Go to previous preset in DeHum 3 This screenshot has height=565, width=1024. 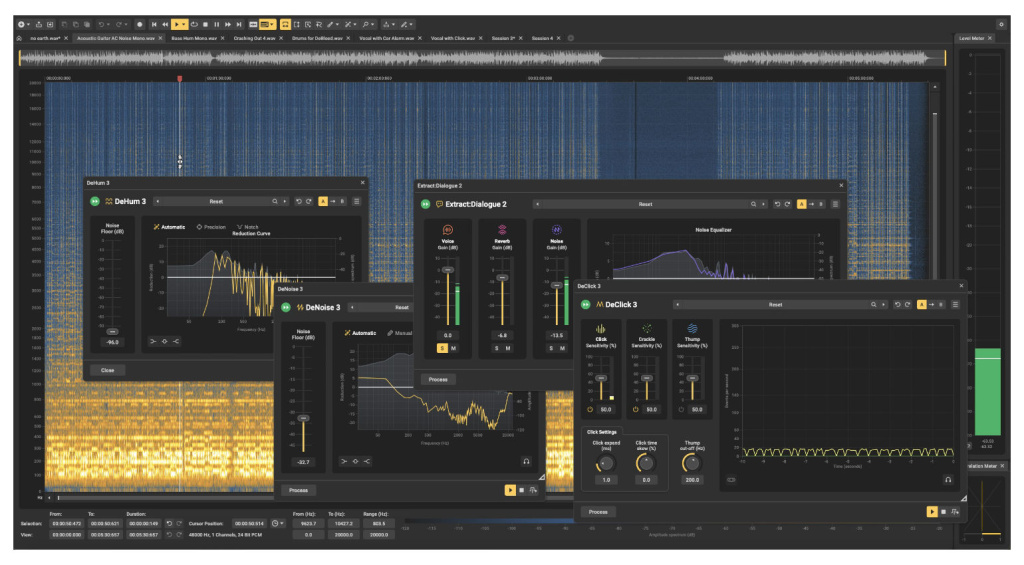tap(157, 201)
